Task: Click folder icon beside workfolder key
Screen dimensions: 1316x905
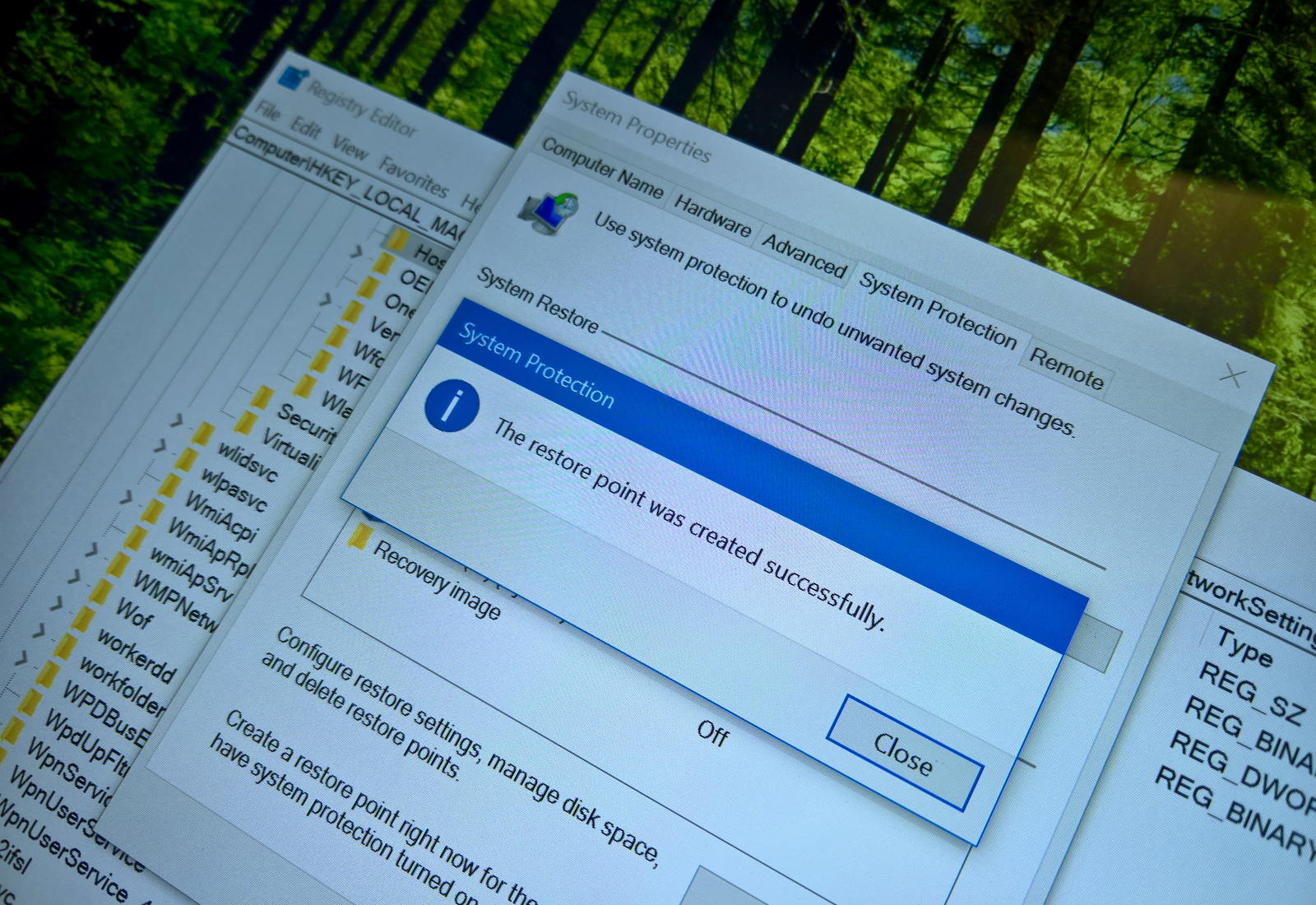Action: coord(65,647)
